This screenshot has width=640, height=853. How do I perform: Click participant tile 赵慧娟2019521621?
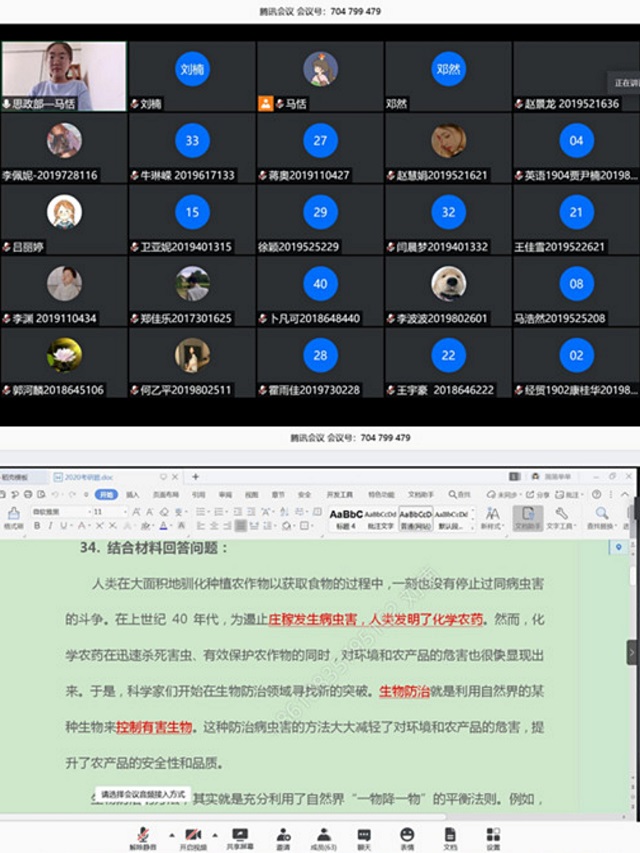pyautogui.click(x=448, y=147)
